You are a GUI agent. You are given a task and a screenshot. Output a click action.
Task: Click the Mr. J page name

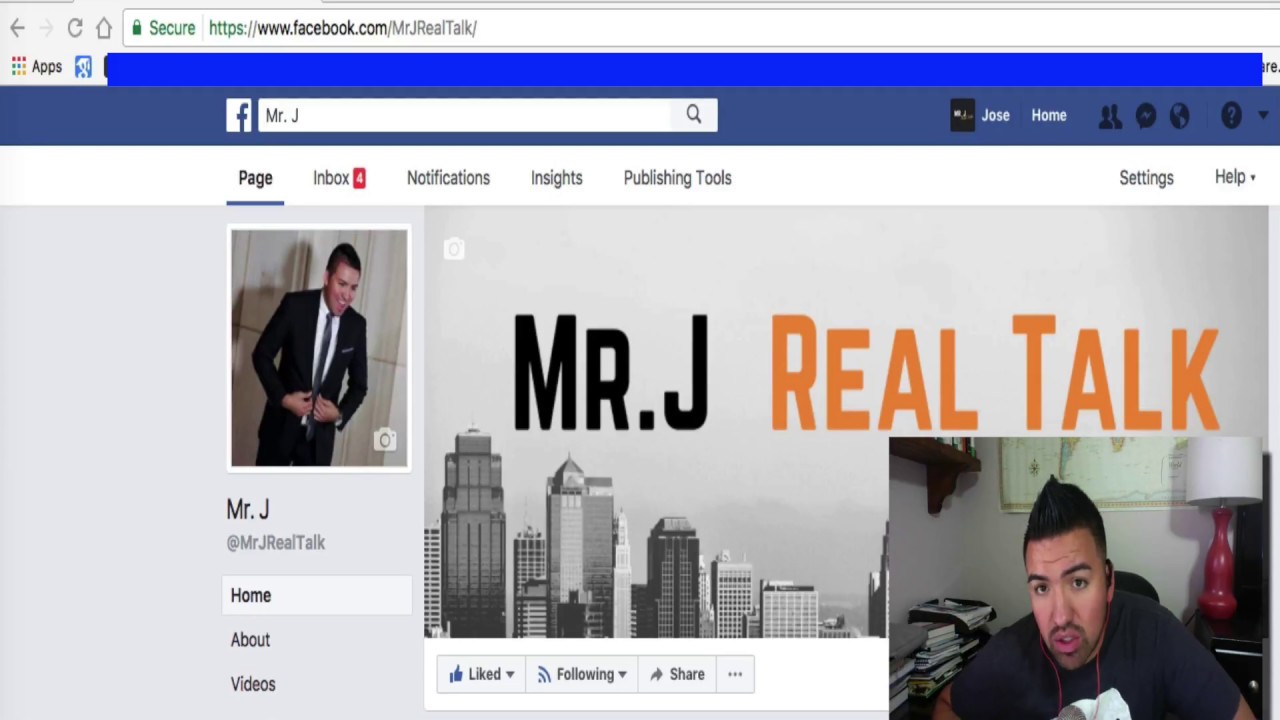[x=248, y=509]
